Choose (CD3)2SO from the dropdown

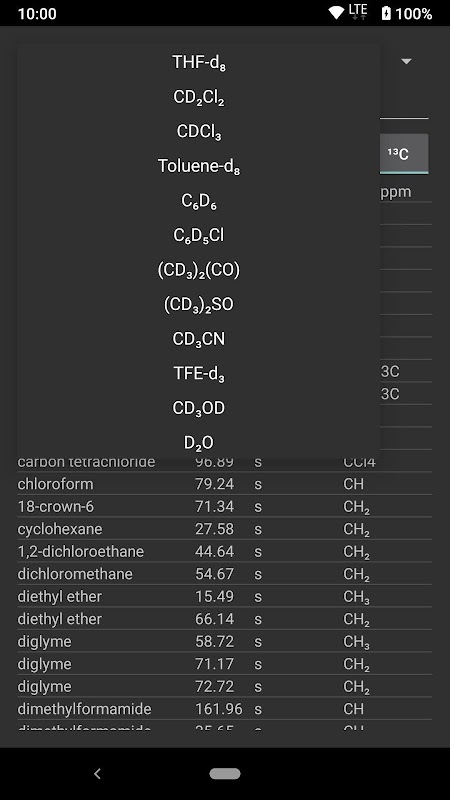point(199,305)
